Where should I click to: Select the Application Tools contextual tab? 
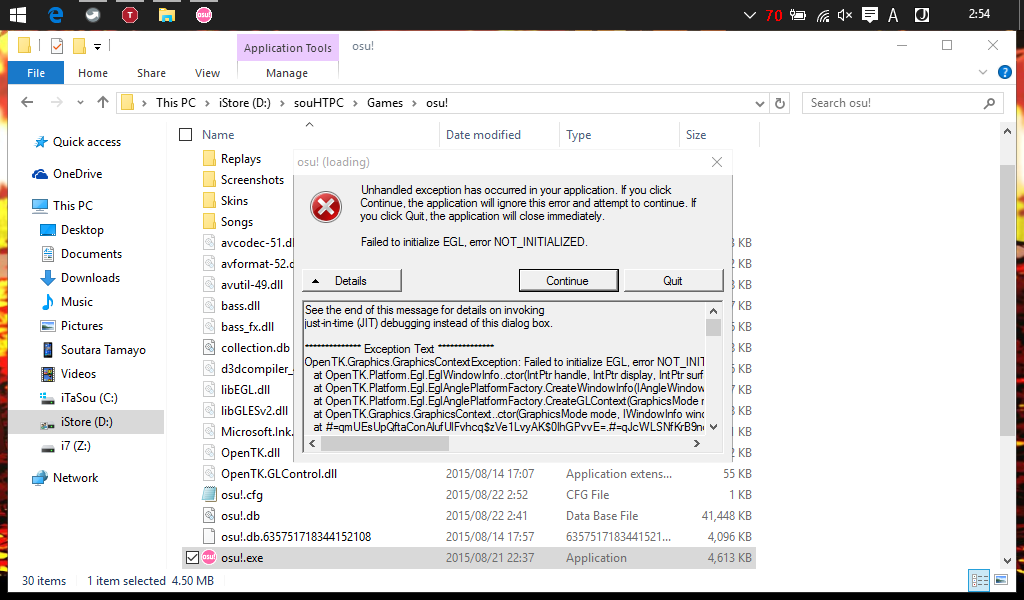(x=288, y=48)
